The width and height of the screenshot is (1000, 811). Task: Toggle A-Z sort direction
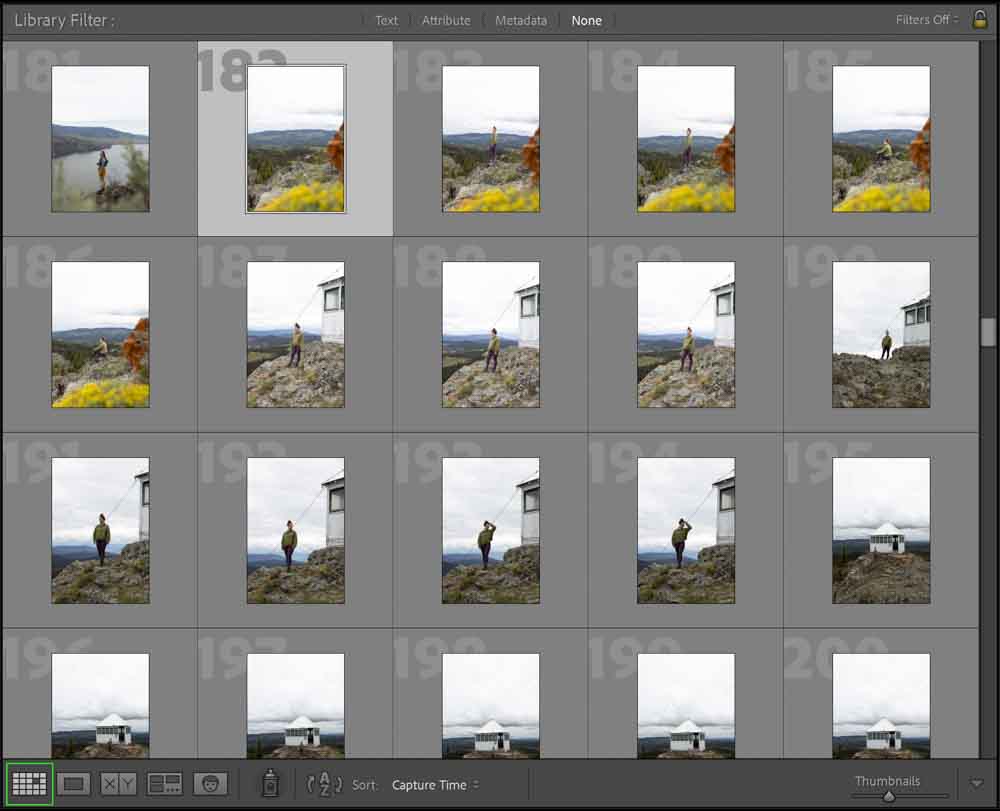pos(325,785)
